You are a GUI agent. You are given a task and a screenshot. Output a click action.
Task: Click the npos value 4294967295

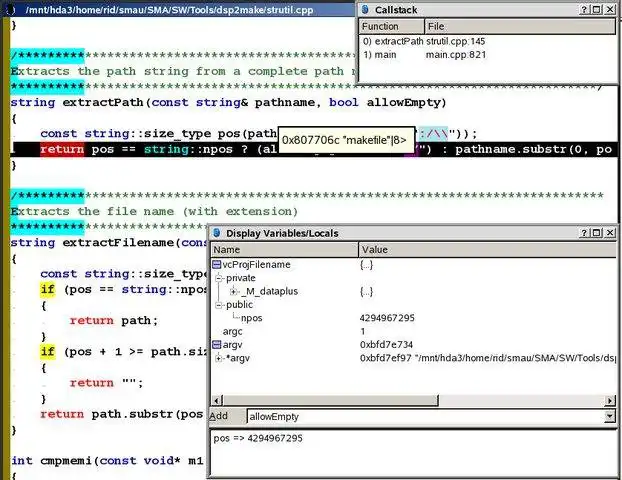click(387, 318)
